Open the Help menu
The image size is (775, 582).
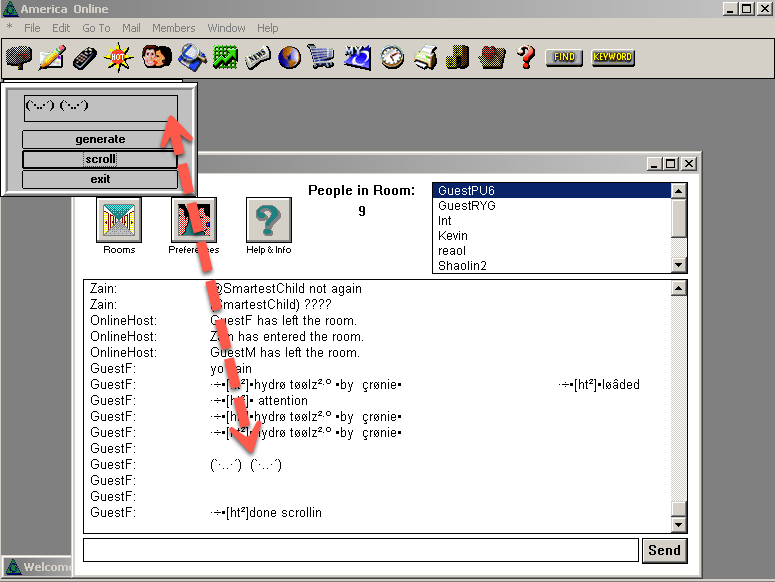pyautogui.click(x=267, y=28)
